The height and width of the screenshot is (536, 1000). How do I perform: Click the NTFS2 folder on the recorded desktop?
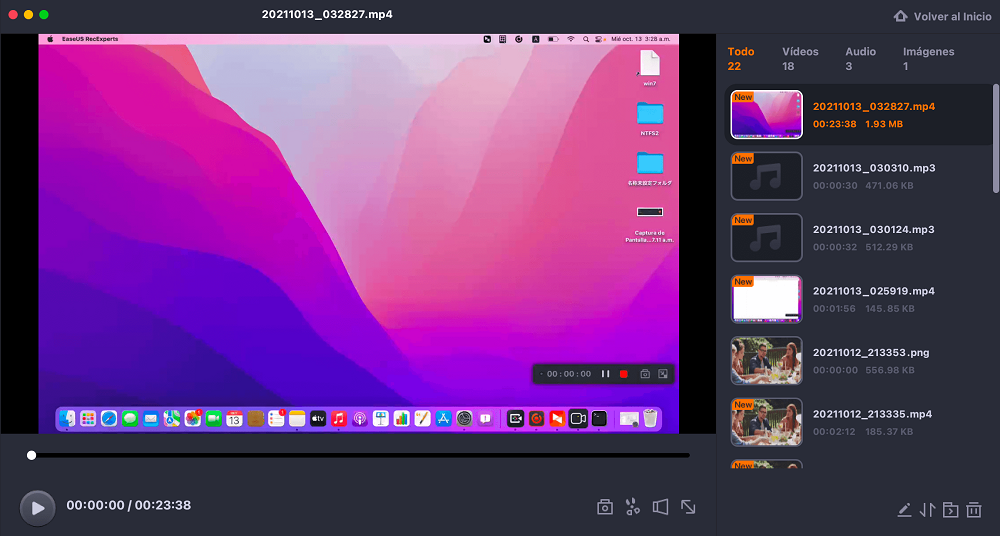pyautogui.click(x=650, y=114)
